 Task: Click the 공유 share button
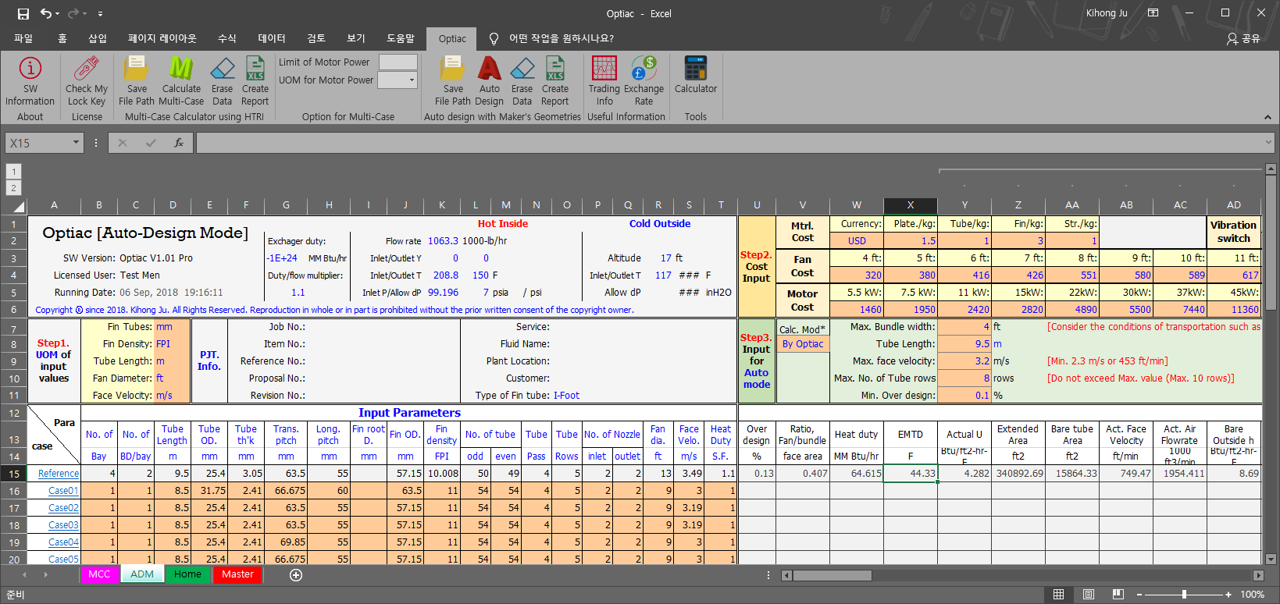tap(1243, 39)
